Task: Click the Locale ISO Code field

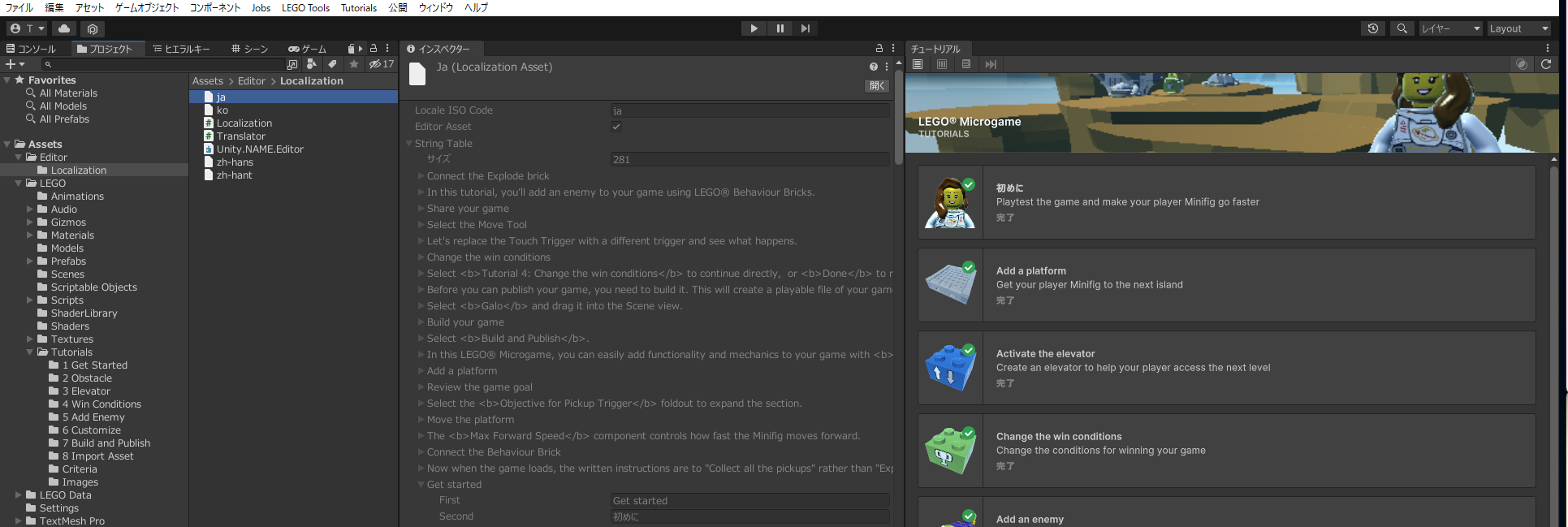Action: click(749, 111)
